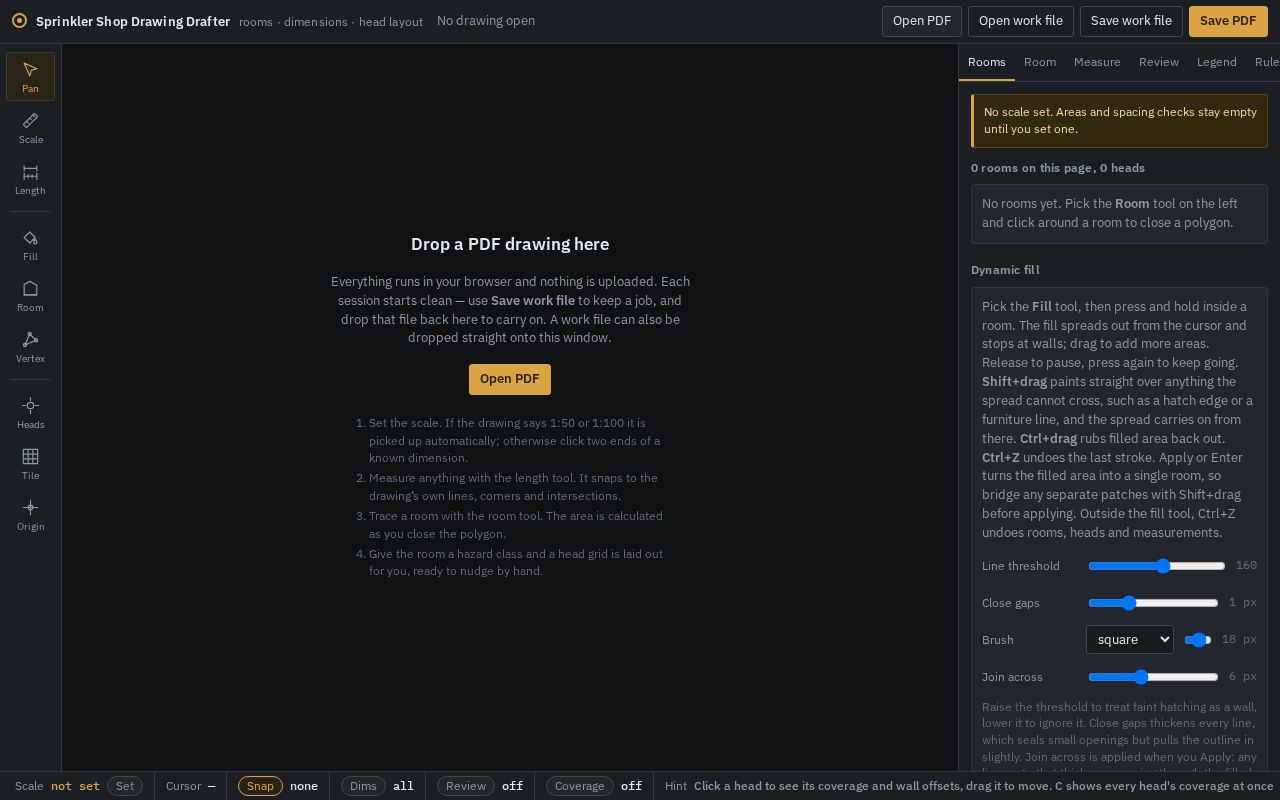The height and width of the screenshot is (800, 1280).
Task: Click the 'No scale set' warning banner
Action: coord(1120,121)
